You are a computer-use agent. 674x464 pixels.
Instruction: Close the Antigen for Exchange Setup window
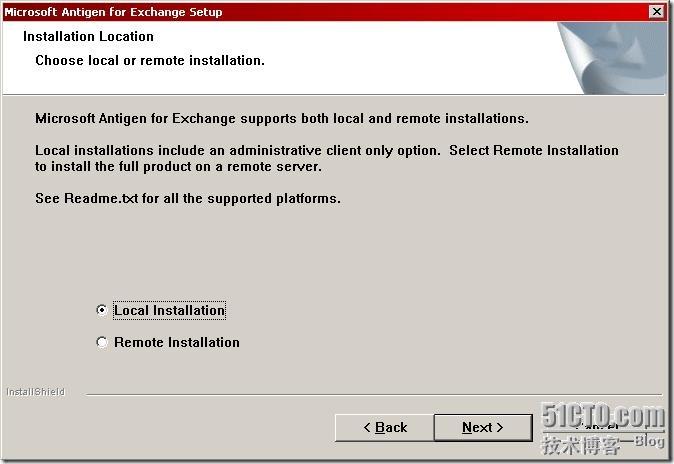(x=657, y=12)
